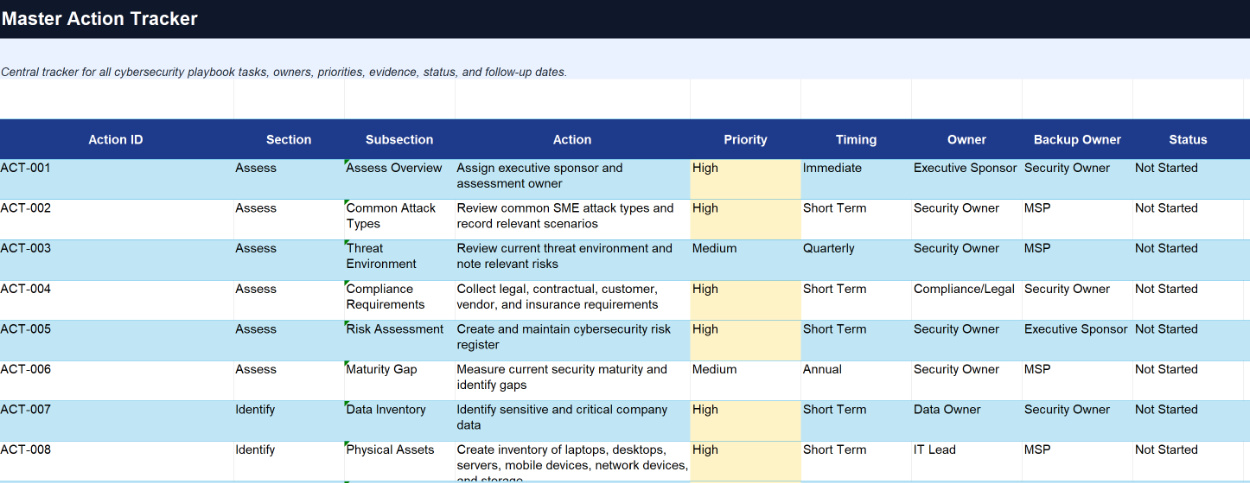Click cell ACT-004

tap(116, 300)
